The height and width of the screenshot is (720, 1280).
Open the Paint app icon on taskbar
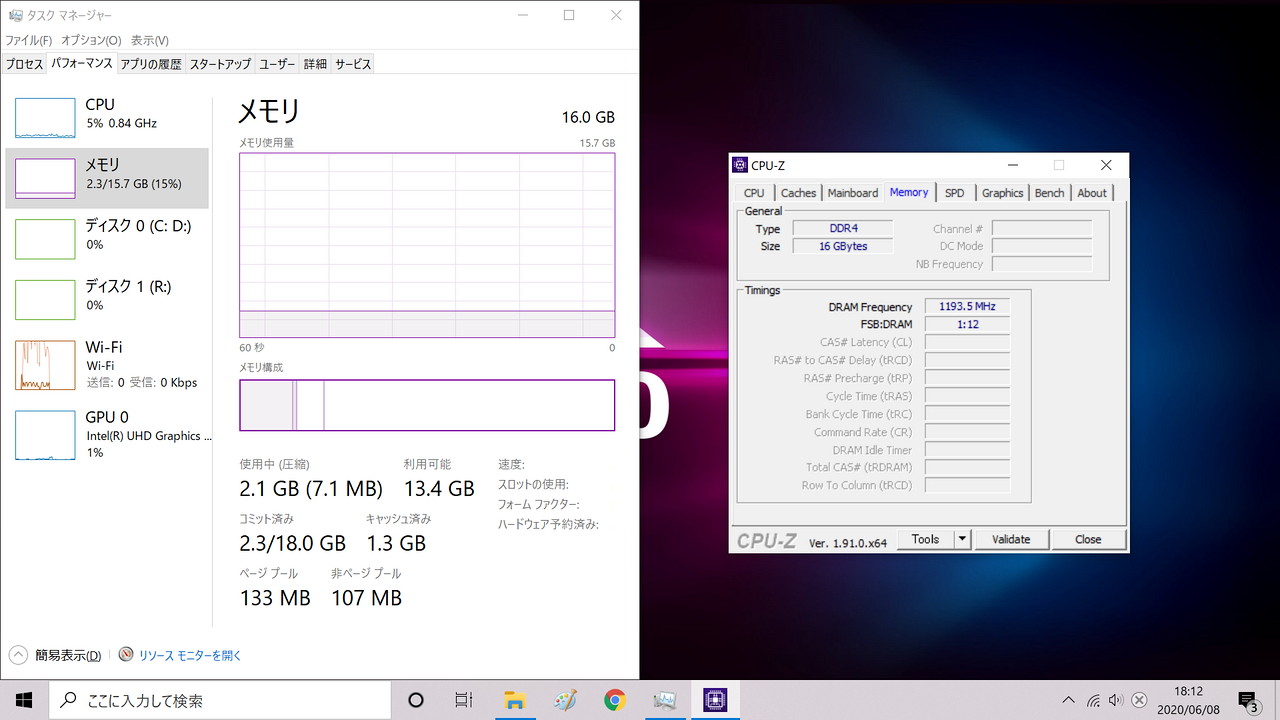[565, 700]
